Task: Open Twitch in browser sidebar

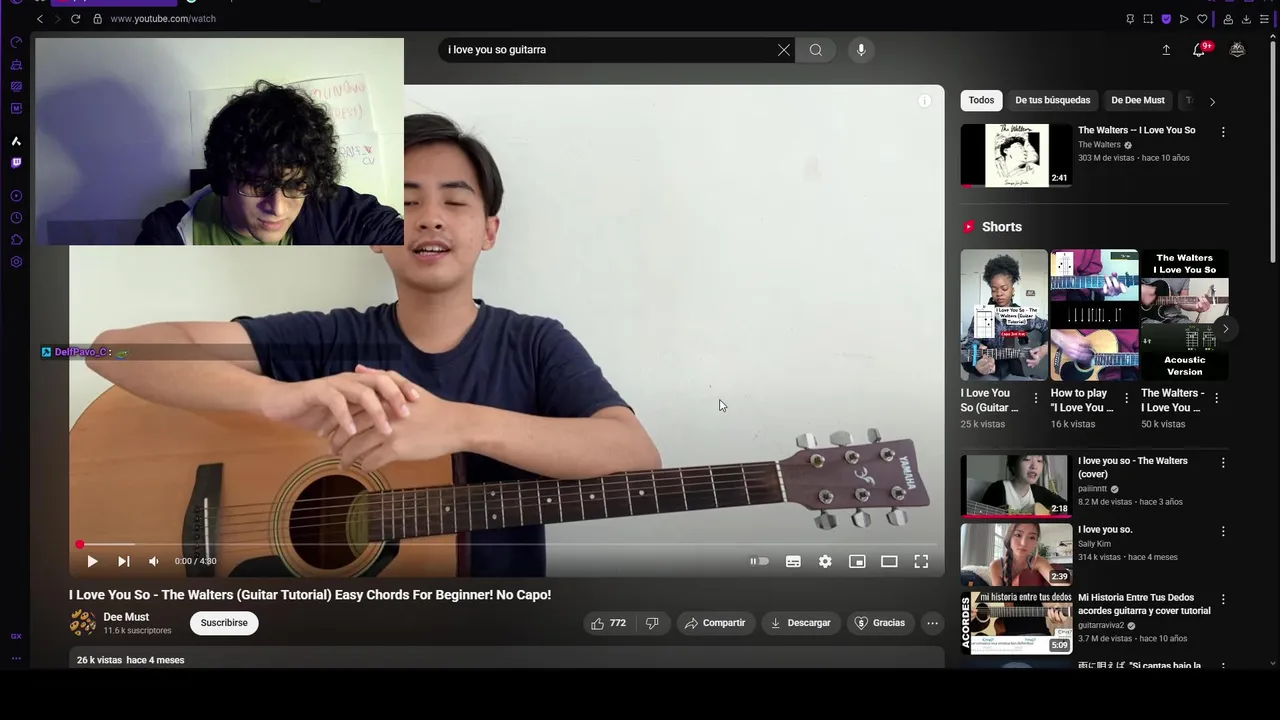Action: (x=16, y=163)
